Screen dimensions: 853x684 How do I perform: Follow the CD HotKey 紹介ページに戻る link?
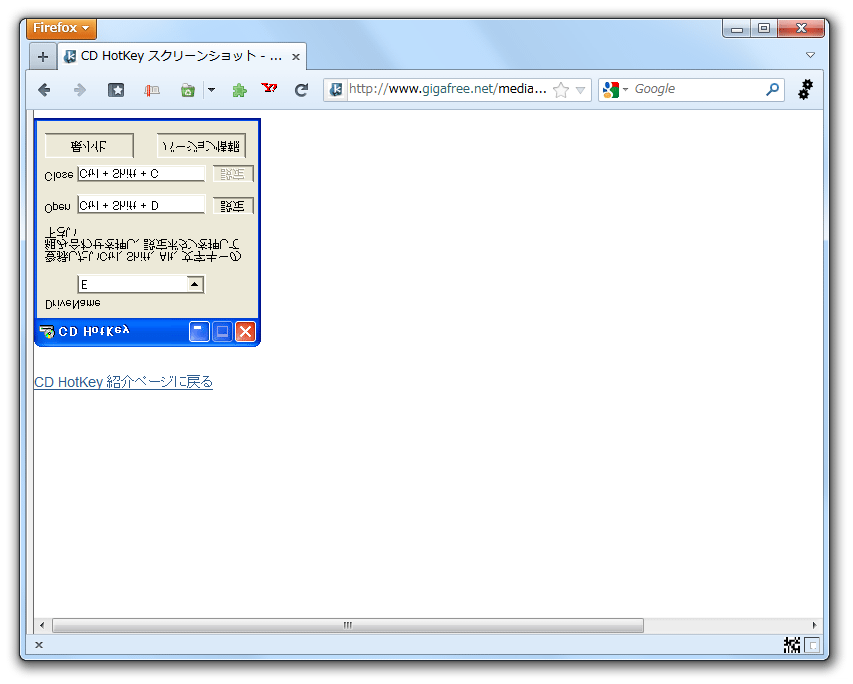tap(123, 382)
